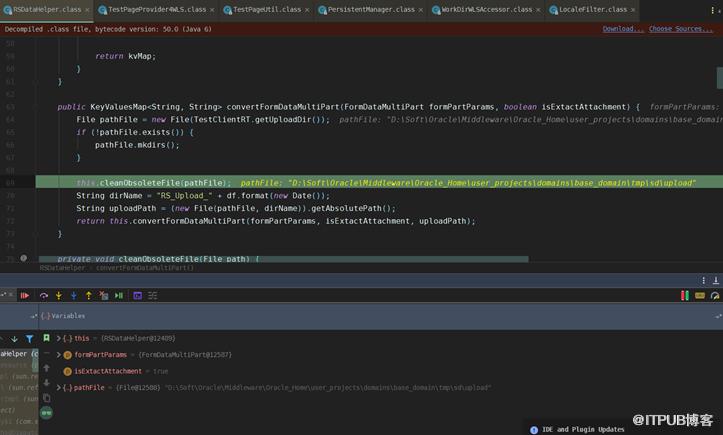Click the red and green bars icon

[685, 296]
